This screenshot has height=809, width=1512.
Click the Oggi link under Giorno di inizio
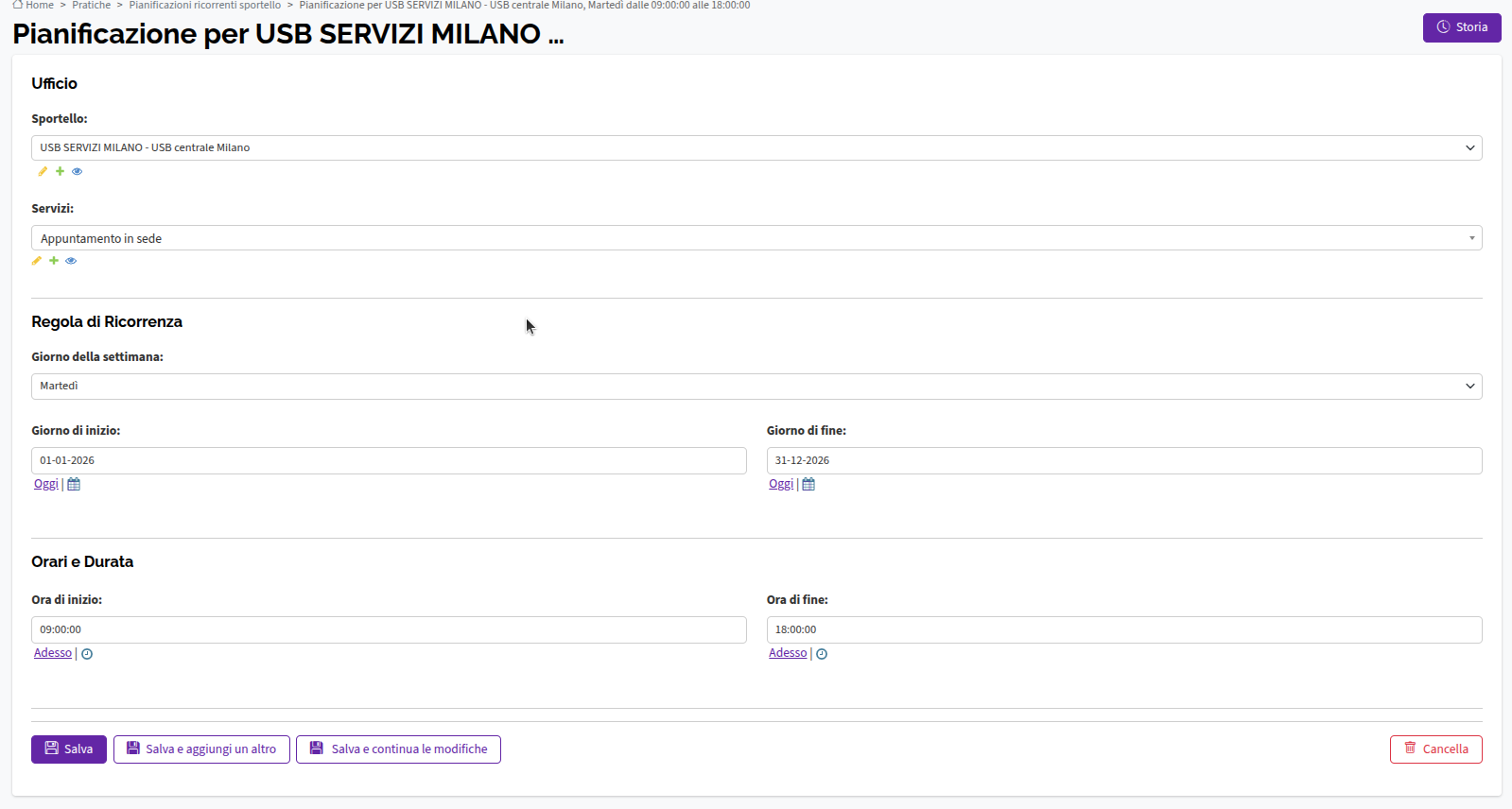[x=46, y=484]
